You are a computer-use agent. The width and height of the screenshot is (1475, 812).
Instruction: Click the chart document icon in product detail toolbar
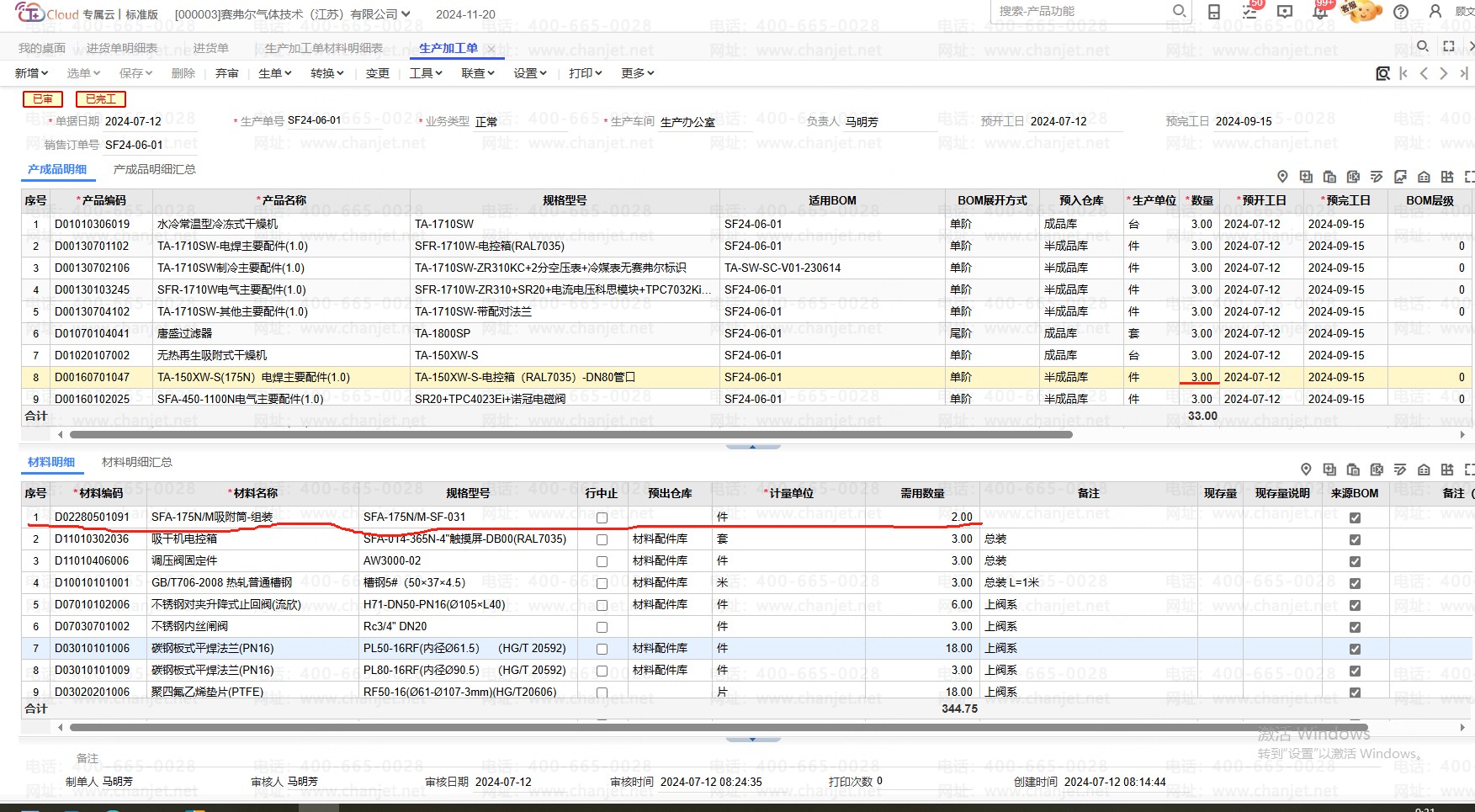click(1400, 177)
